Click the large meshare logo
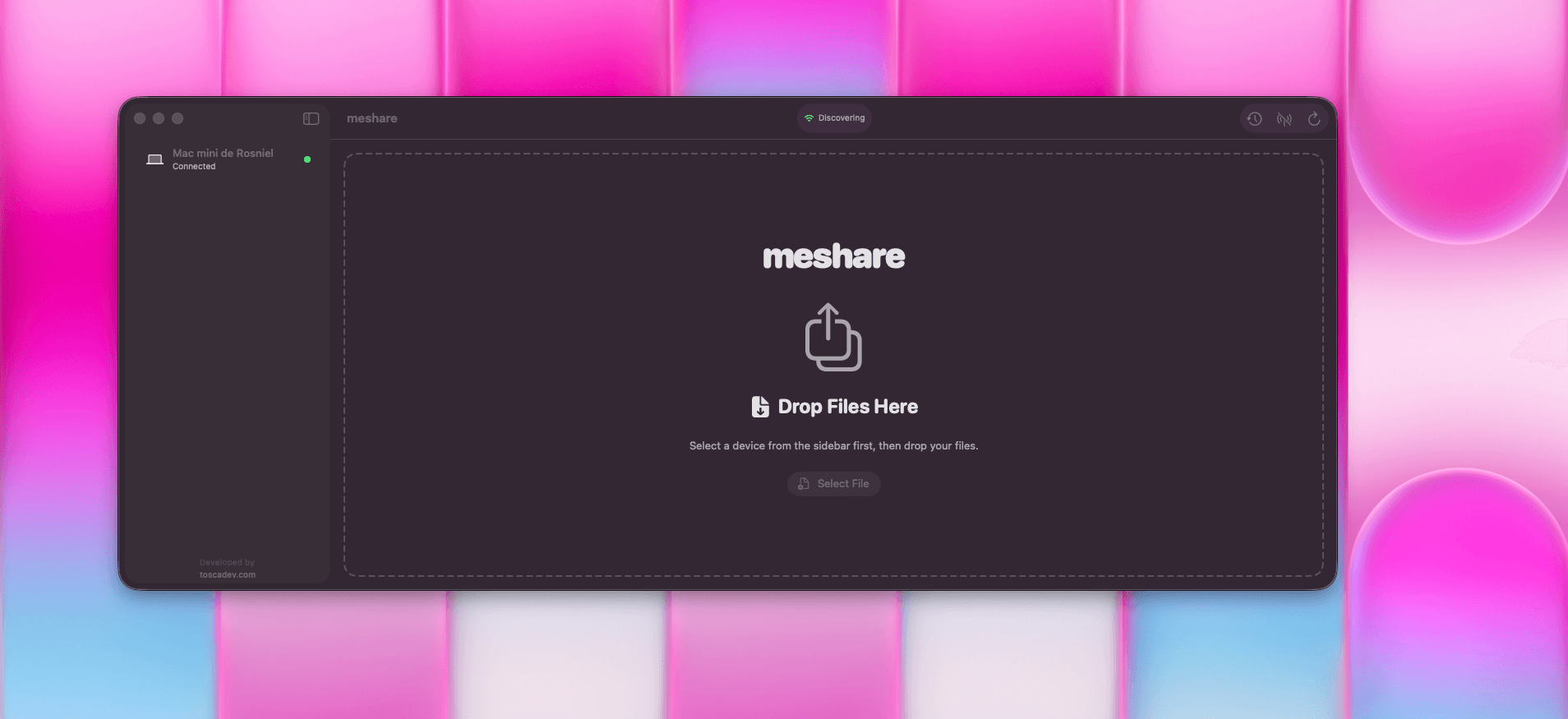 [x=833, y=256]
